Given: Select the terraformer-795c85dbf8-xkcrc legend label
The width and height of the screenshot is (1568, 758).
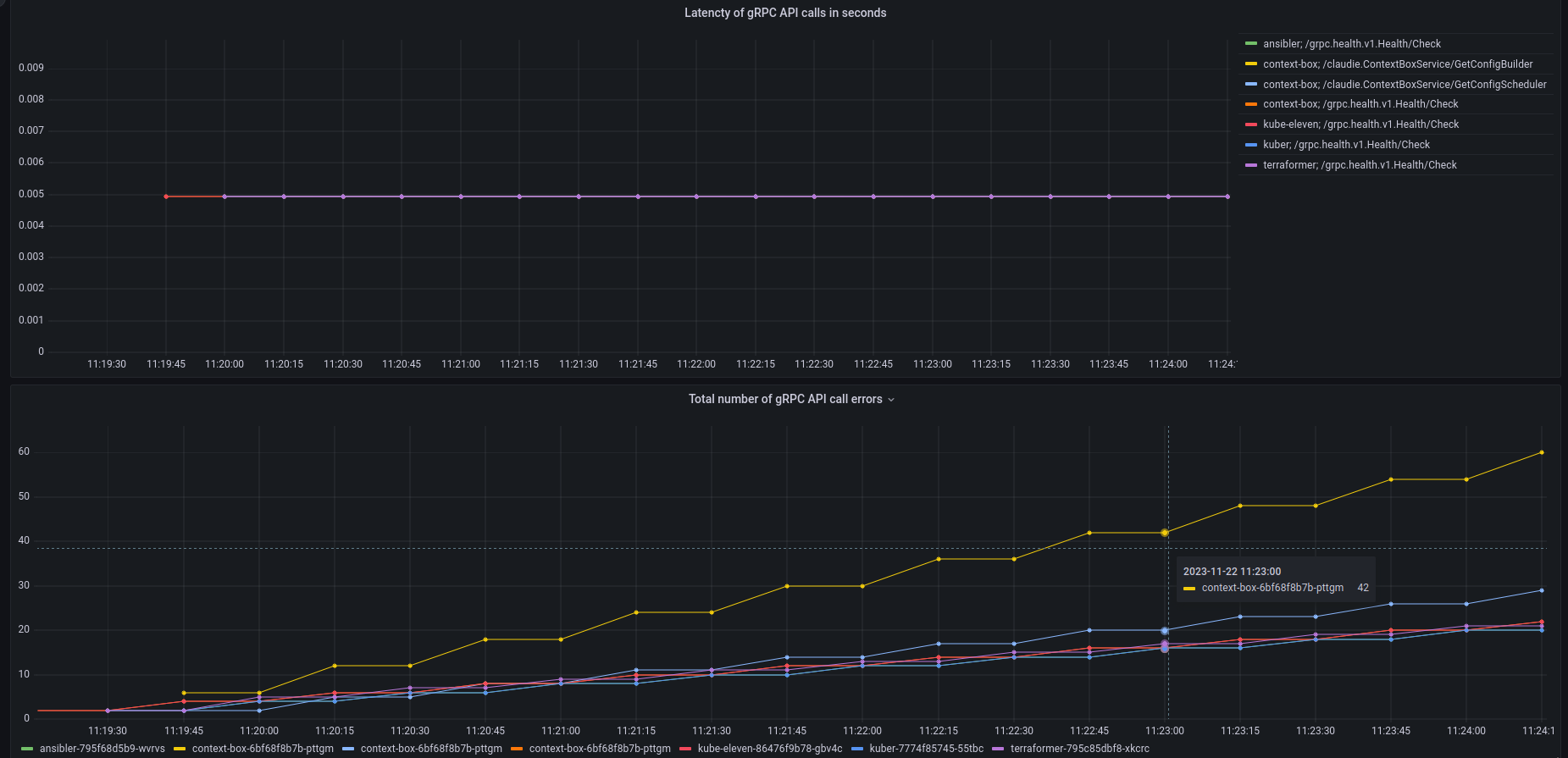Looking at the screenshot, I should tap(1080, 749).
